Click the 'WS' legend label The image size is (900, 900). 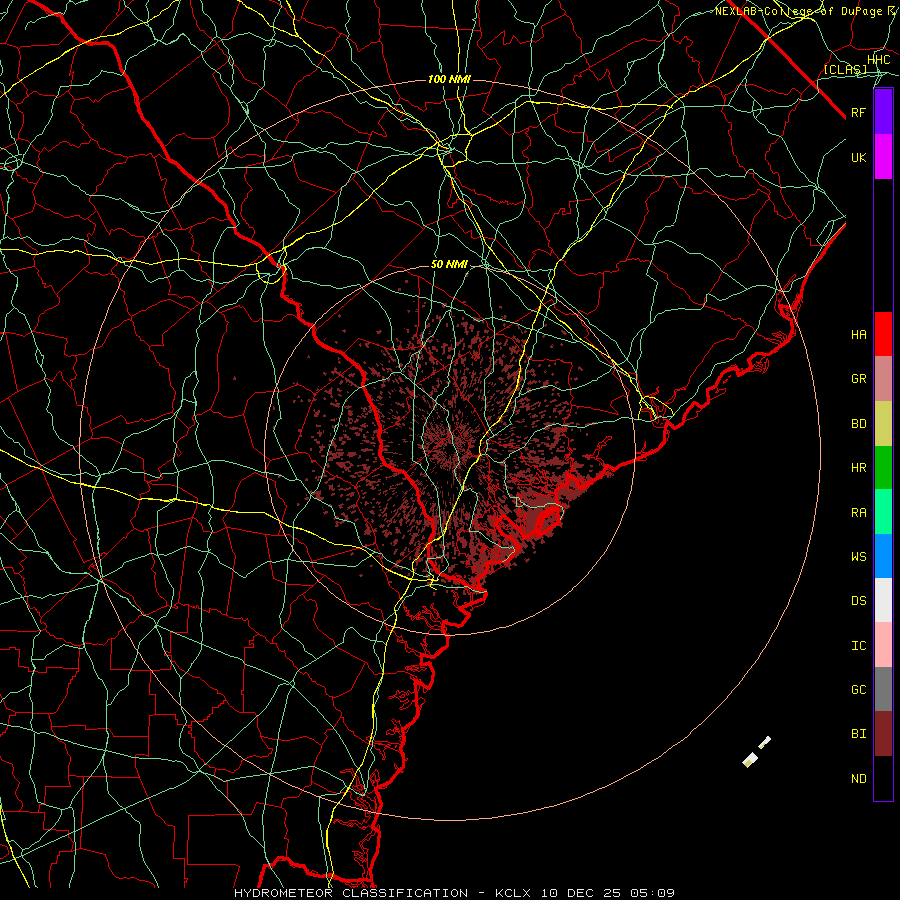(x=858, y=556)
